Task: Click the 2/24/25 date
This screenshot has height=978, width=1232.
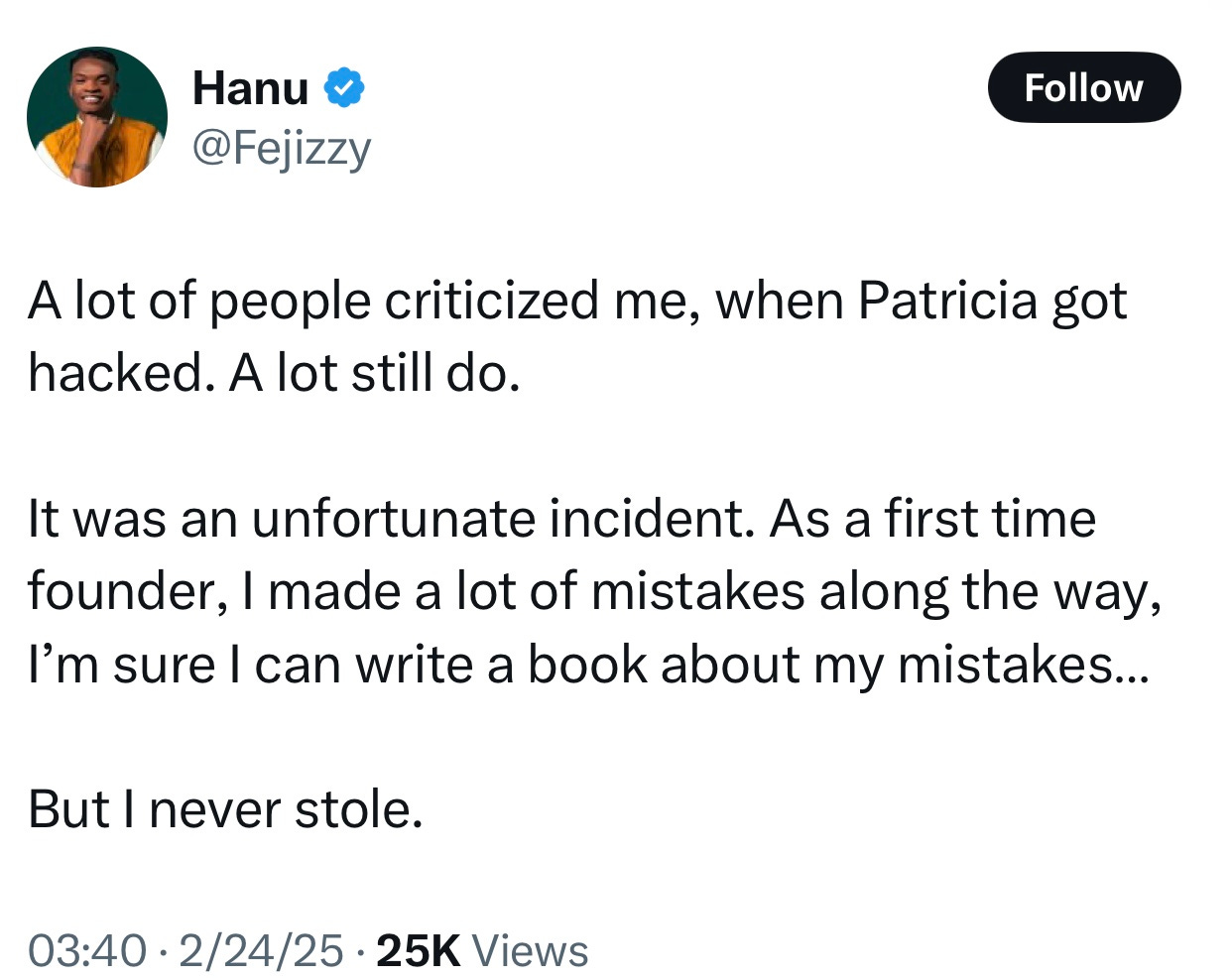Action: 260,950
